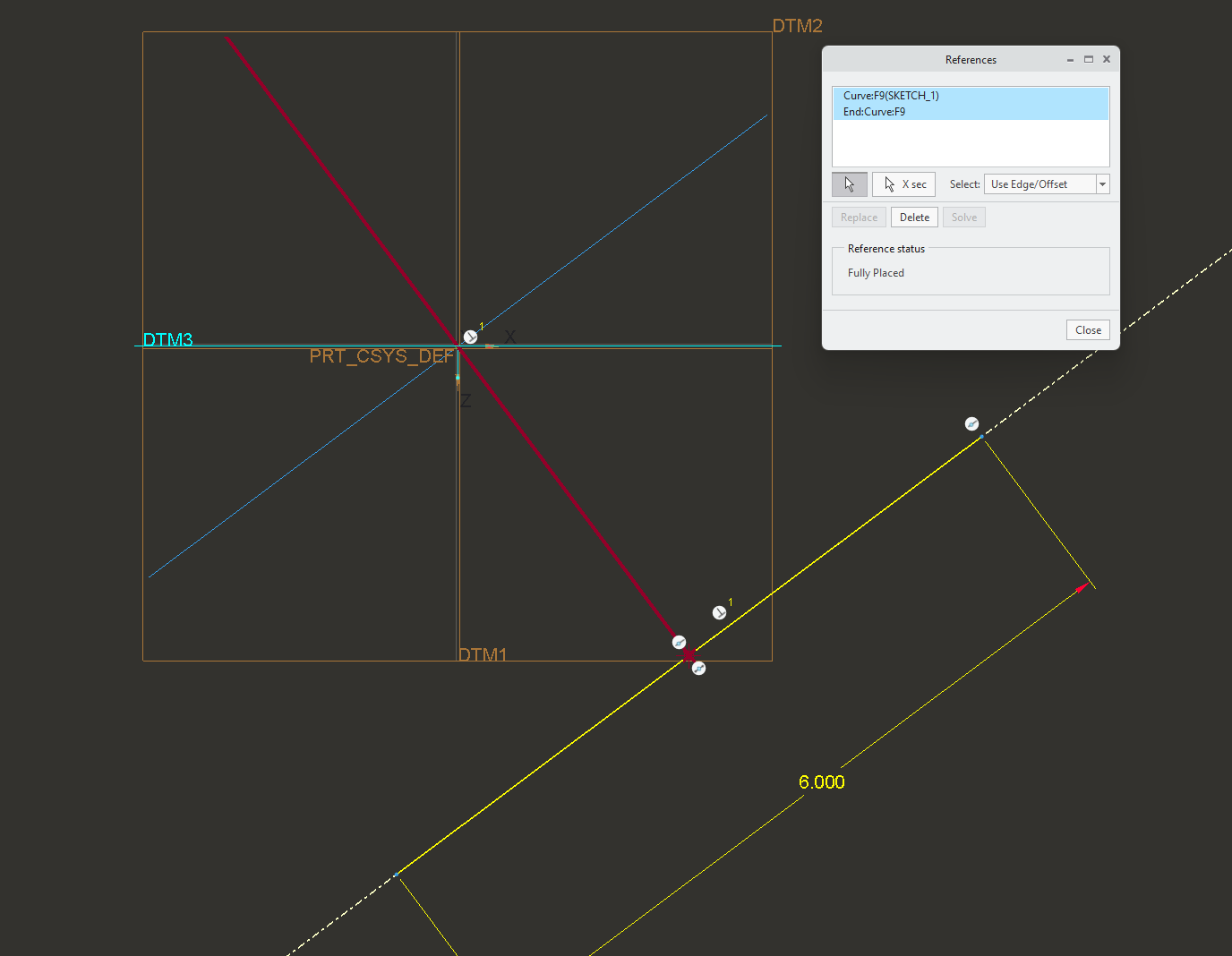Select the DTM3 datum plane label
The width and height of the screenshot is (1232, 956).
(168, 340)
